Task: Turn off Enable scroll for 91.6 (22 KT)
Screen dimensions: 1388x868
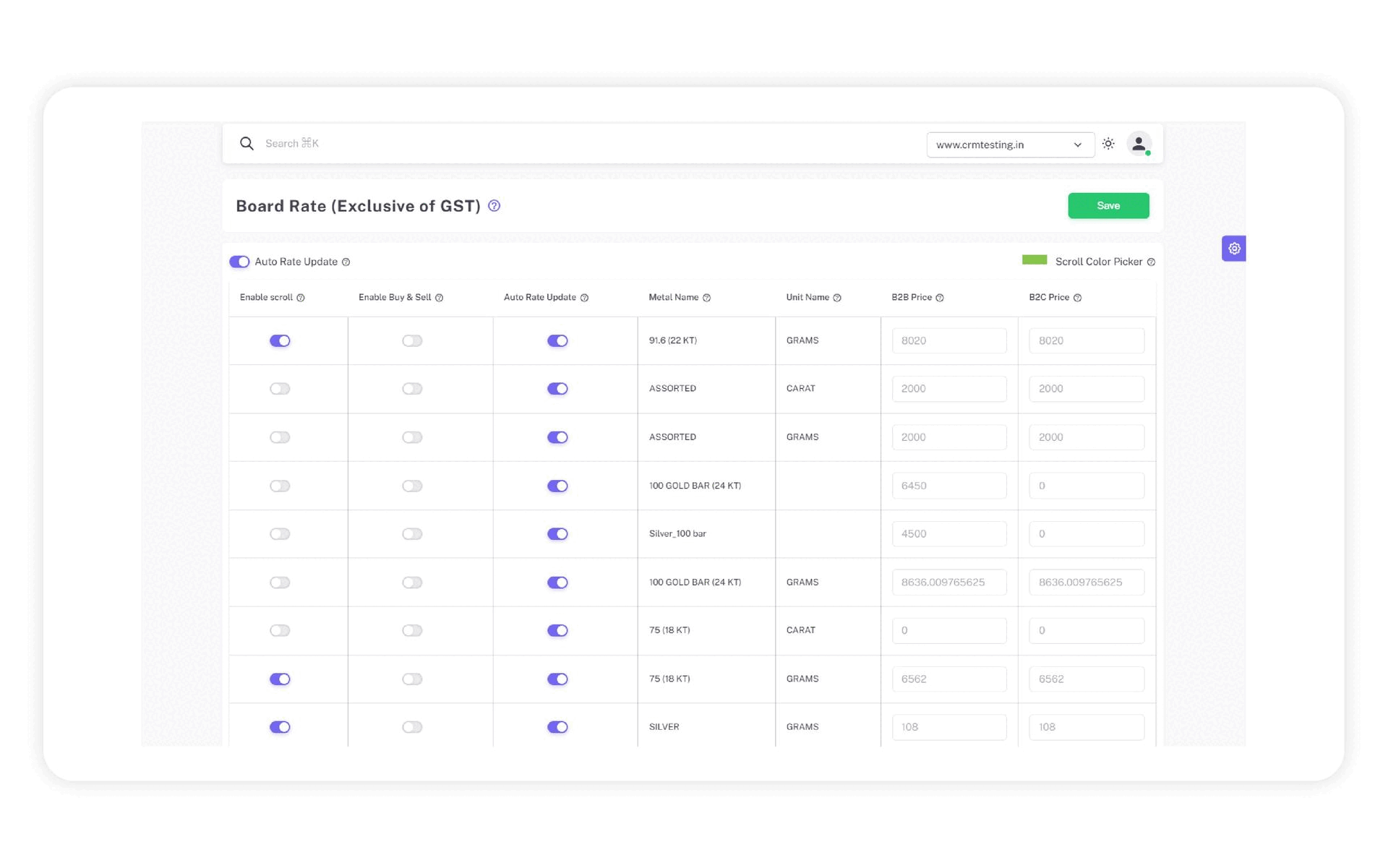Action: tap(280, 341)
